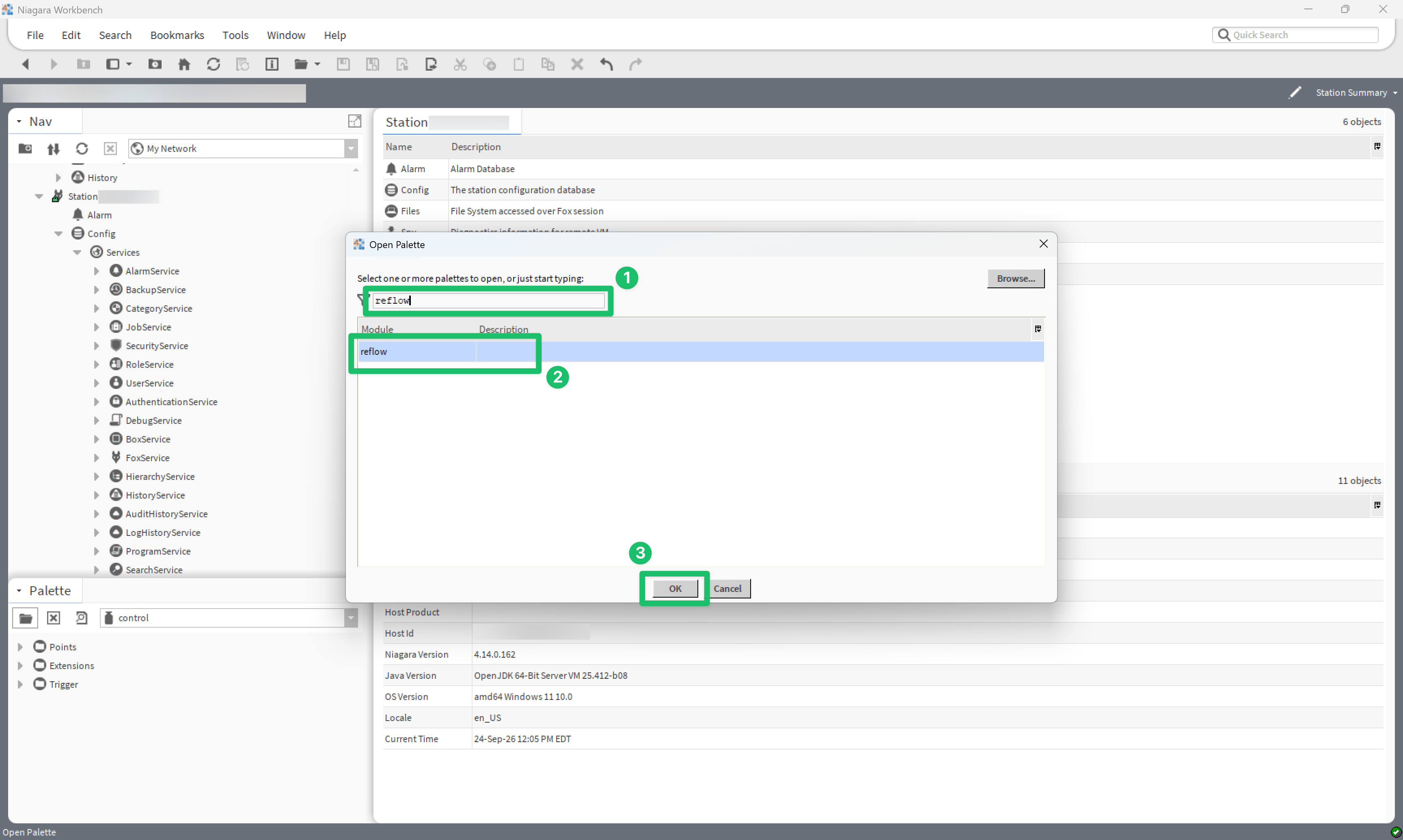The height and width of the screenshot is (840, 1403).
Task: Click the Delete X toolbar icon
Action: click(x=577, y=65)
